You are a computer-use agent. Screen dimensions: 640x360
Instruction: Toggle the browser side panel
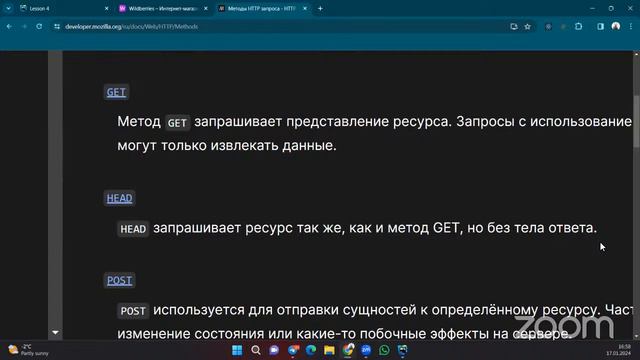pyautogui.click(x=600, y=27)
